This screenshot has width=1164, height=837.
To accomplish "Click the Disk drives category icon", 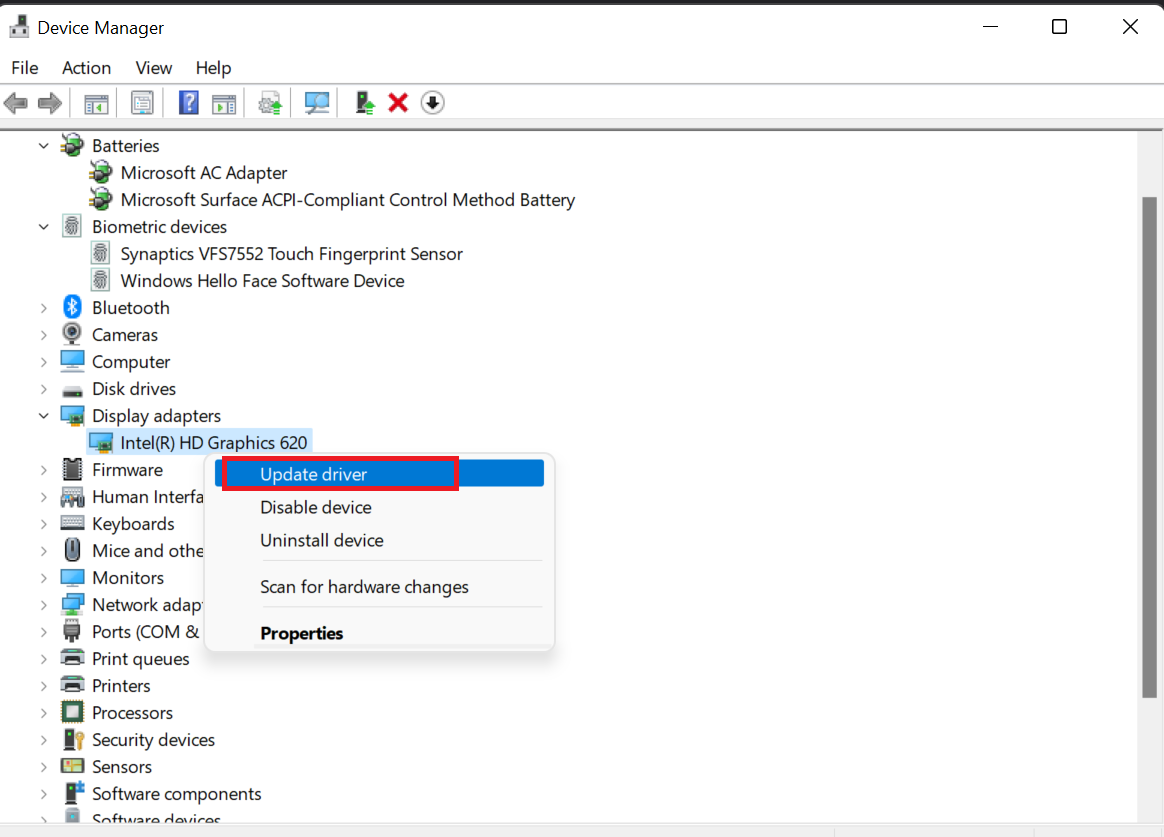I will pyautogui.click(x=72, y=390).
